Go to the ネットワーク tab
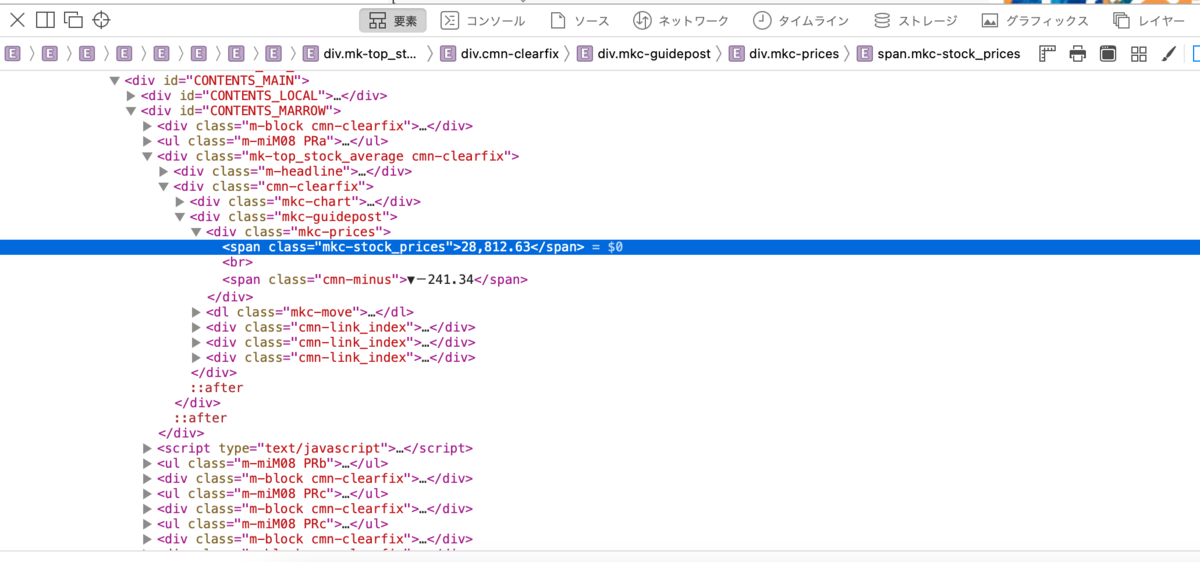This screenshot has width=1200, height=562. [680, 20]
